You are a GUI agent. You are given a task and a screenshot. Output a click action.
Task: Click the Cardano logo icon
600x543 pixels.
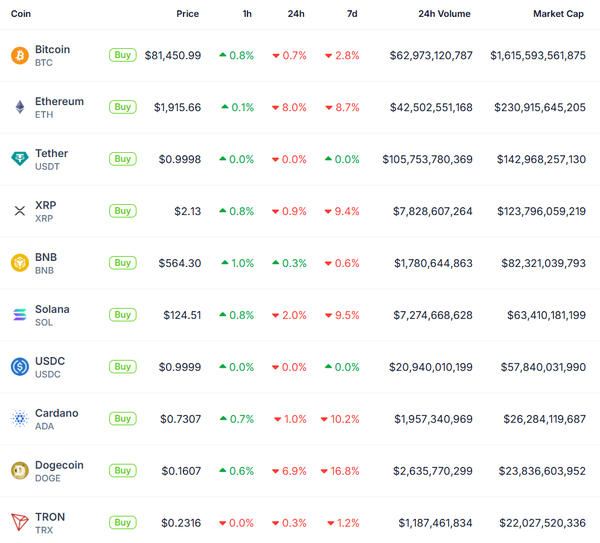(x=19, y=419)
